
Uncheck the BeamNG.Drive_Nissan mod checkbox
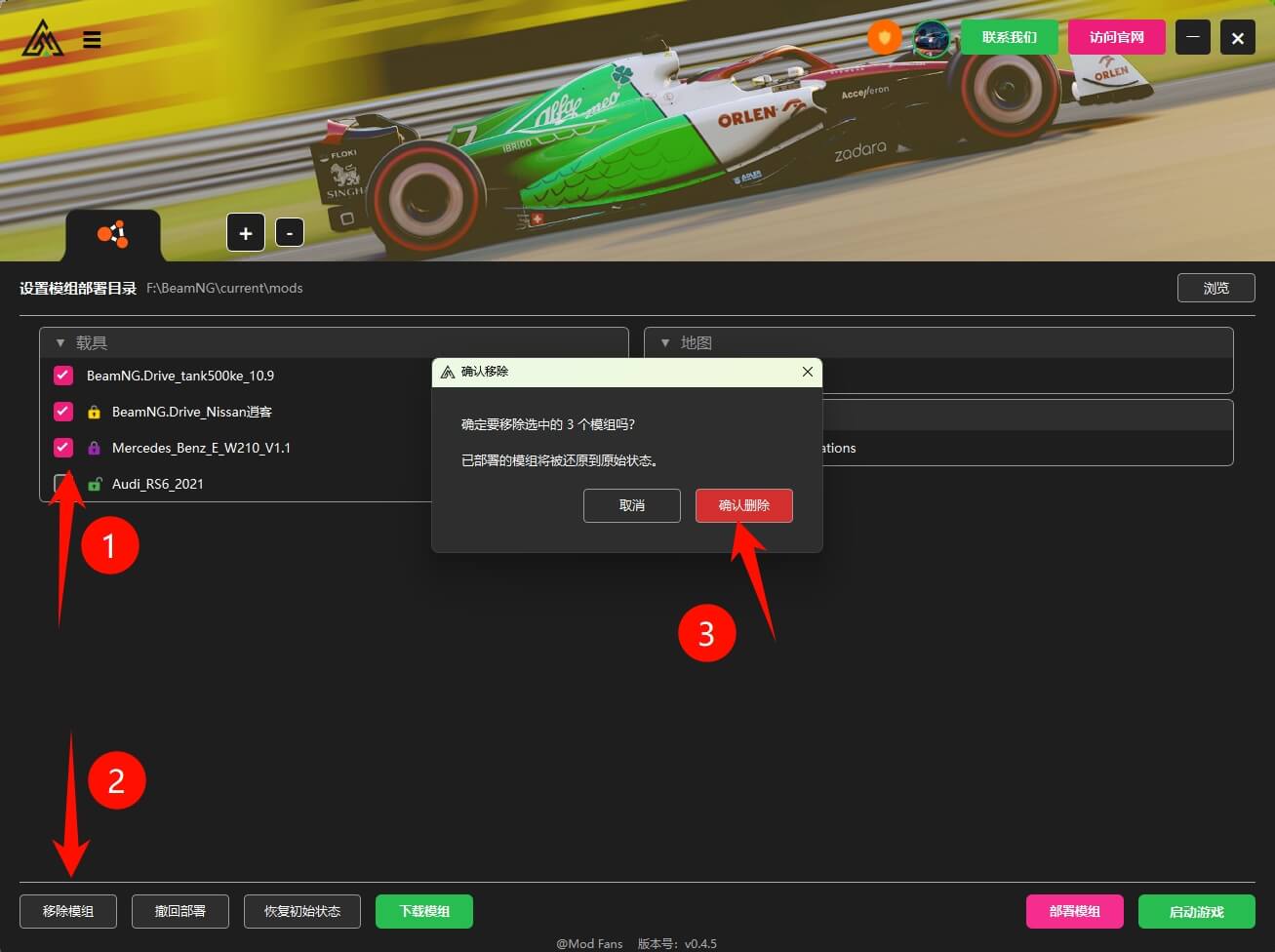63,412
